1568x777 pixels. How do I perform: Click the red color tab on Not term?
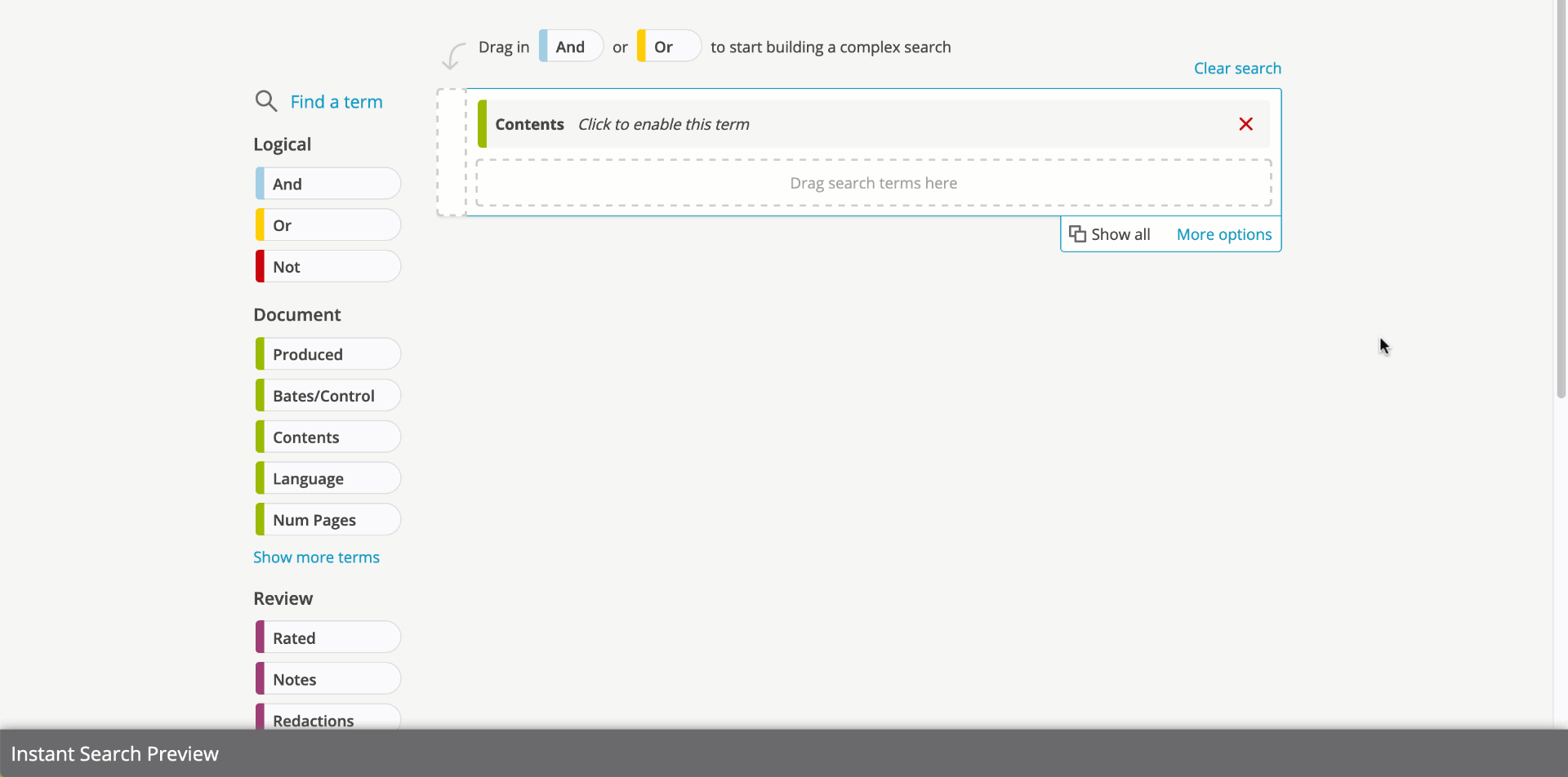[x=260, y=267]
